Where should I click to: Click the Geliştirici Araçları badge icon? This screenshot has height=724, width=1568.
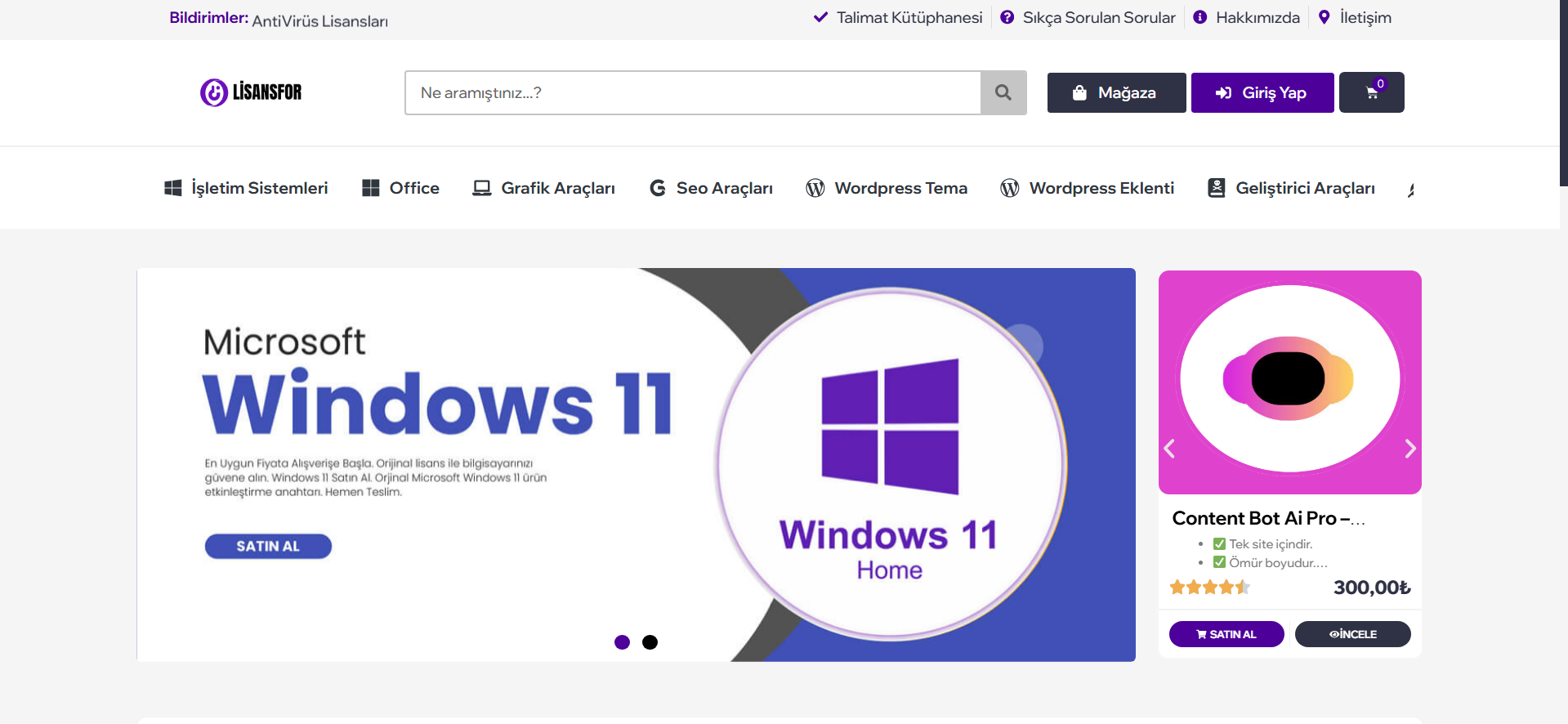(1217, 188)
